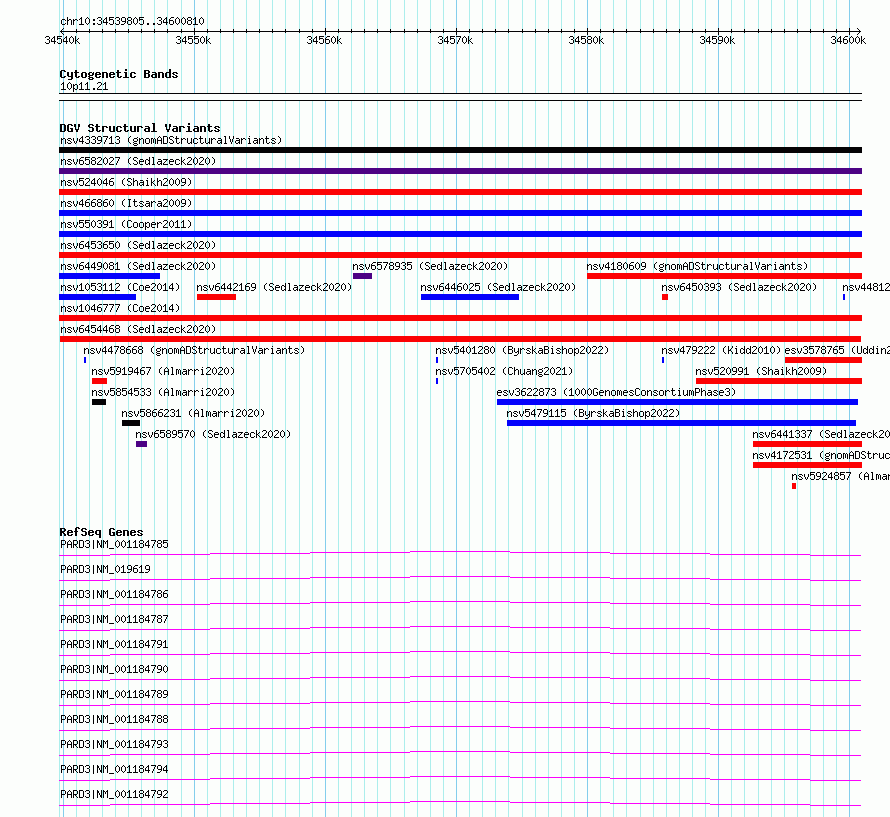This screenshot has width=890, height=817.
Task: Click the nsv6454468 (Sedlazeck2020) label
Action: [x=138, y=329]
